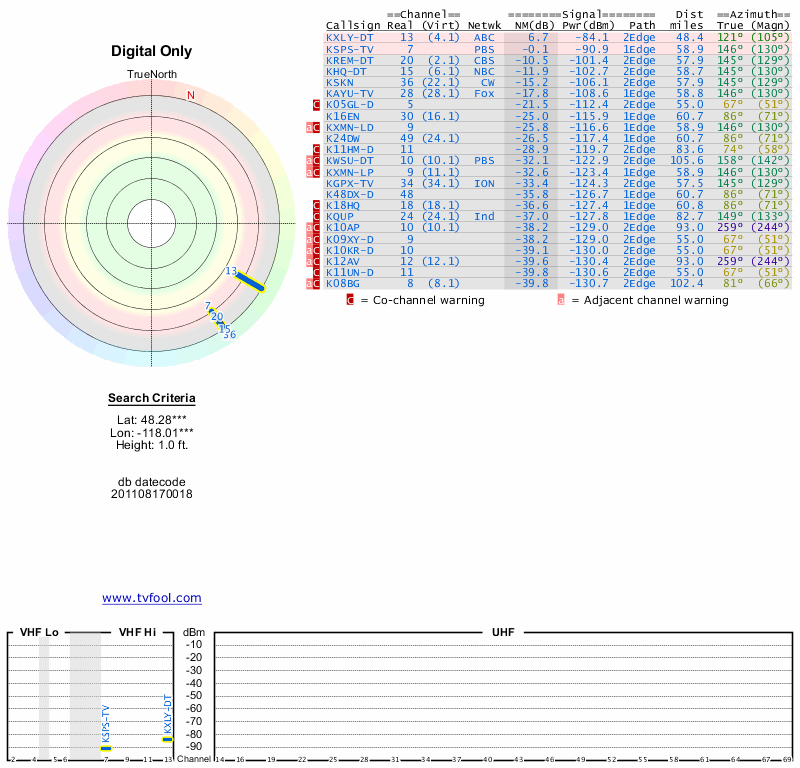Screen dimensions: 800x768
Task: Click the adjacent channel warning icon beside K08BG
Action: click(310, 284)
